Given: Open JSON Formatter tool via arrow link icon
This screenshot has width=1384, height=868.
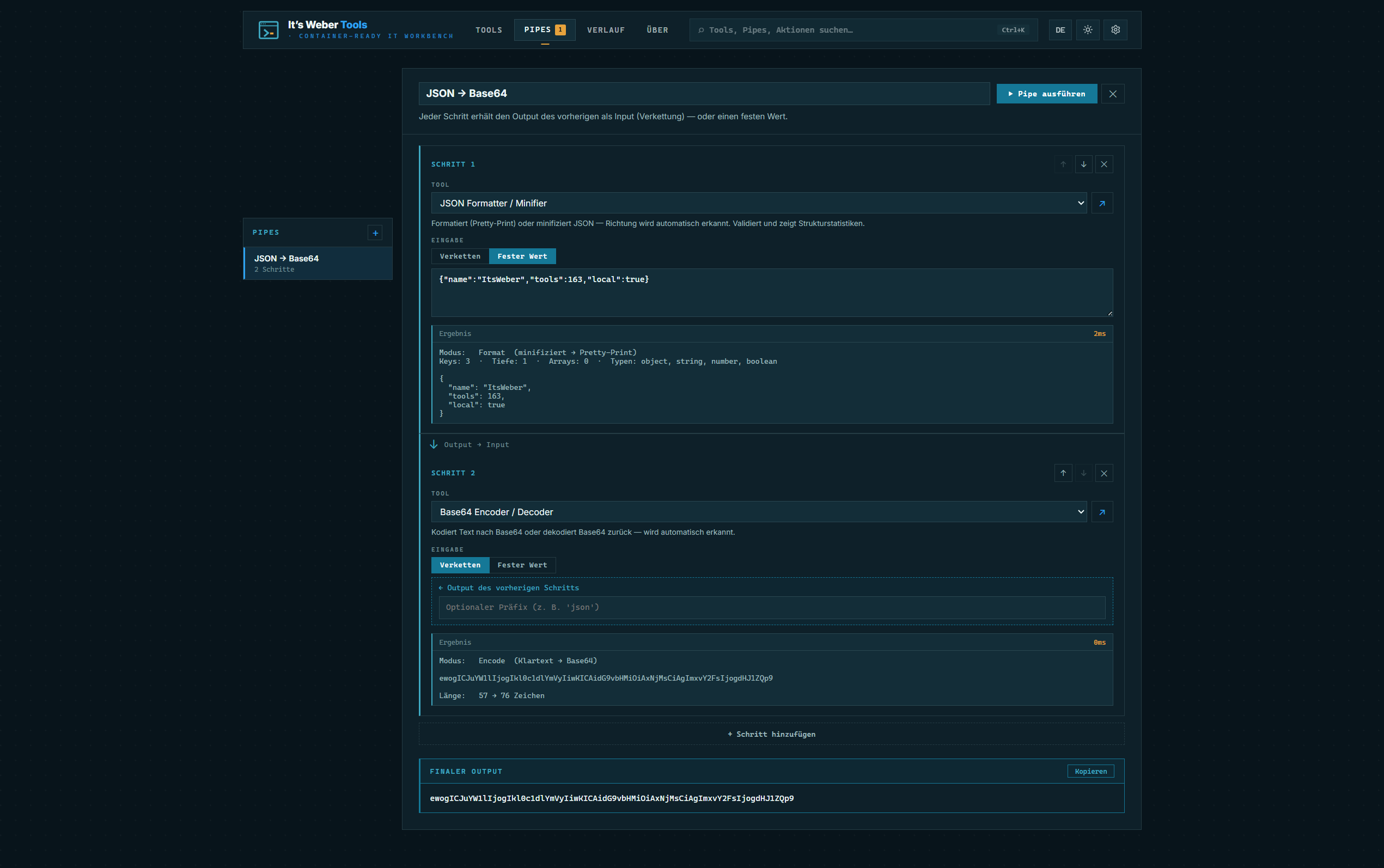Looking at the screenshot, I should click(1102, 203).
